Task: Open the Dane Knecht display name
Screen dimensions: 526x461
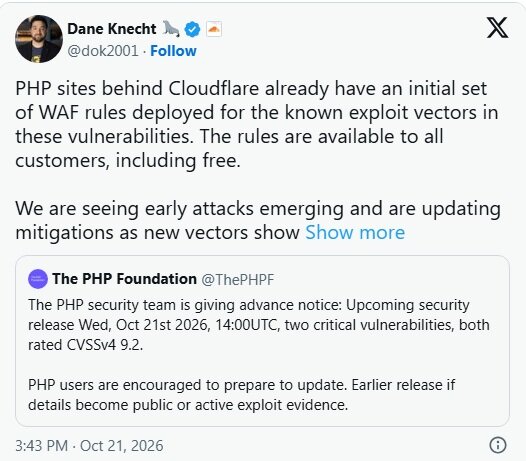Action: 112,29
